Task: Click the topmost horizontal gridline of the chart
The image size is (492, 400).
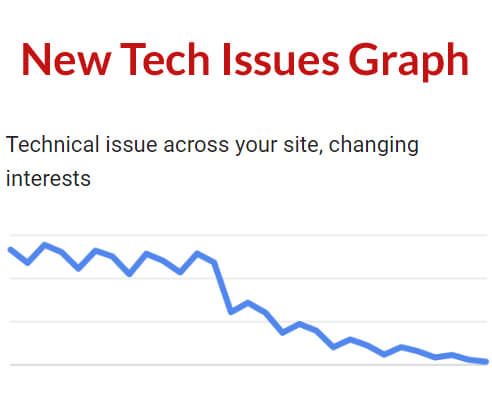Action: pyautogui.click(x=249, y=235)
